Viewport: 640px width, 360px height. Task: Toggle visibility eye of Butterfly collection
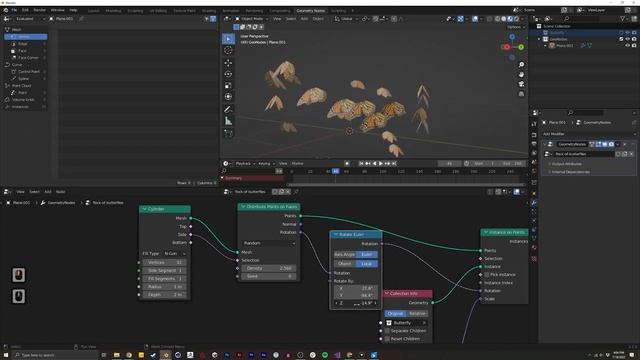click(x=627, y=33)
